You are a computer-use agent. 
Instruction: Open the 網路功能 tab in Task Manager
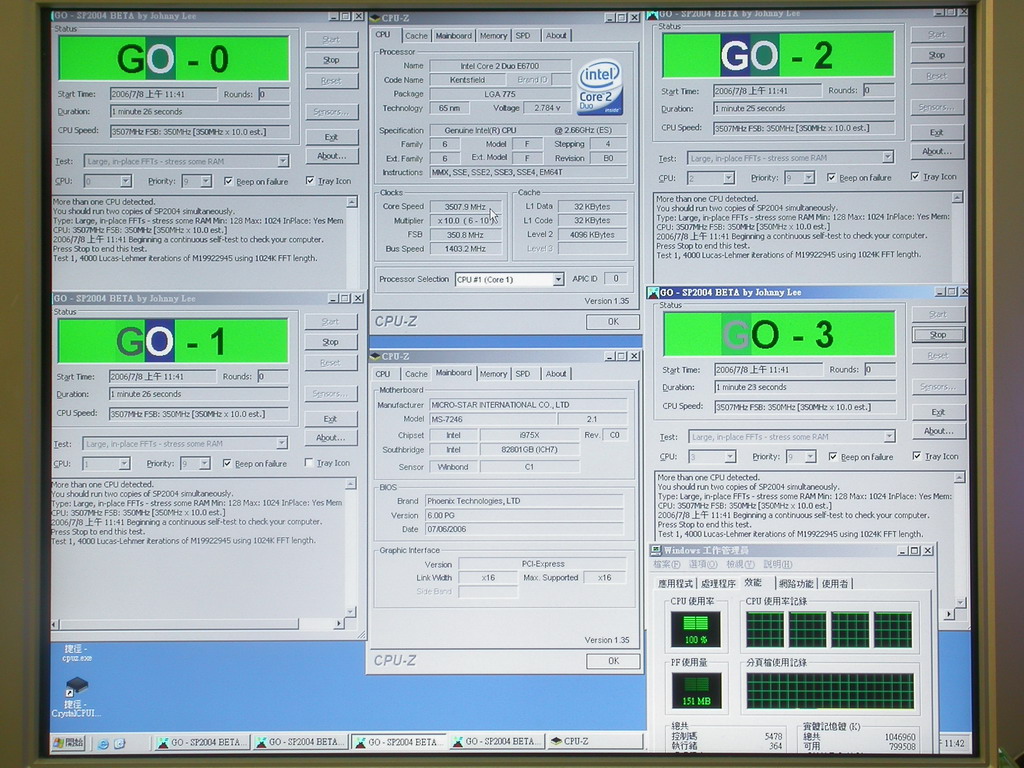[x=796, y=584]
